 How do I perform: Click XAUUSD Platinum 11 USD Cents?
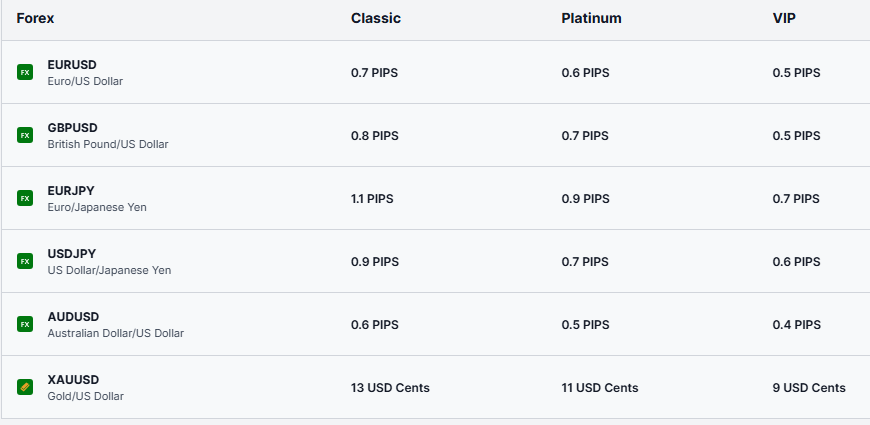(x=600, y=388)
